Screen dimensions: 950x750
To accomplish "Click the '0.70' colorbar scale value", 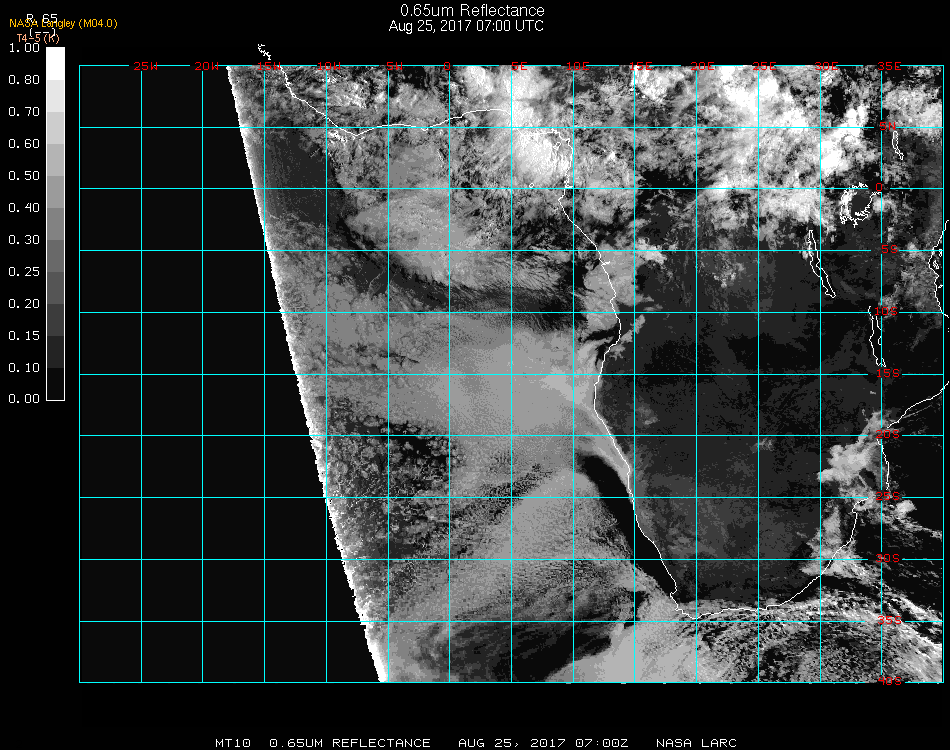I will coord(24,111).
